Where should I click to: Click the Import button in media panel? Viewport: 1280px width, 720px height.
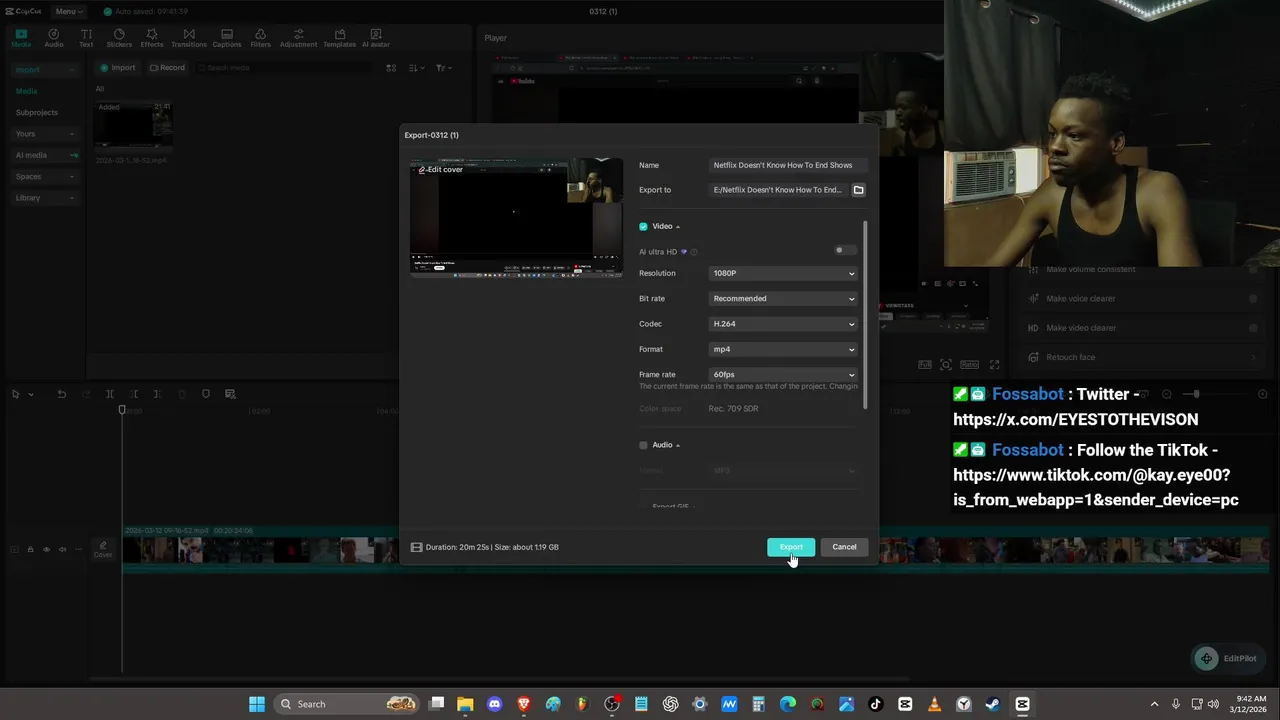coord(117,68)
